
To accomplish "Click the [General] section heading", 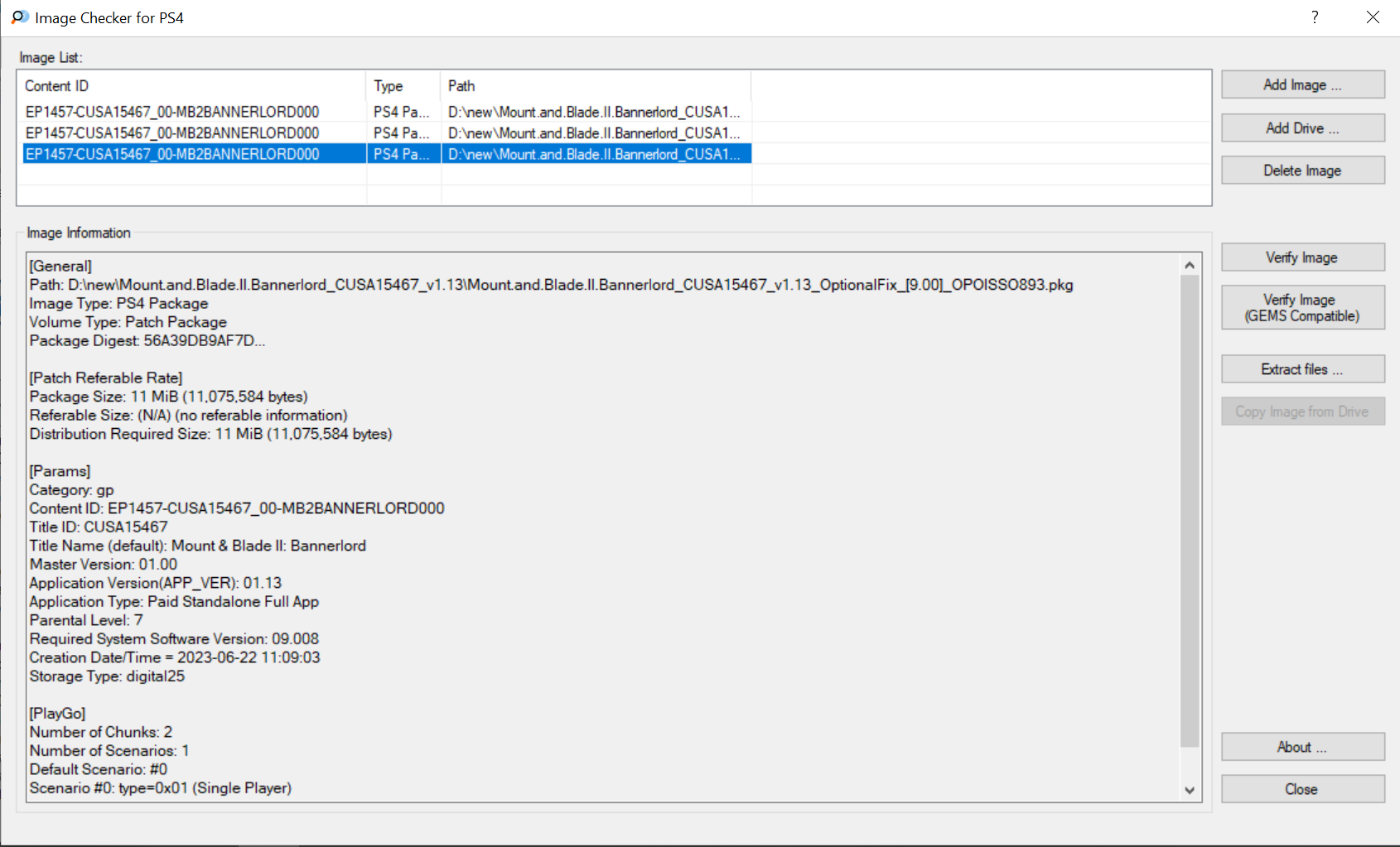I will 60,266.
